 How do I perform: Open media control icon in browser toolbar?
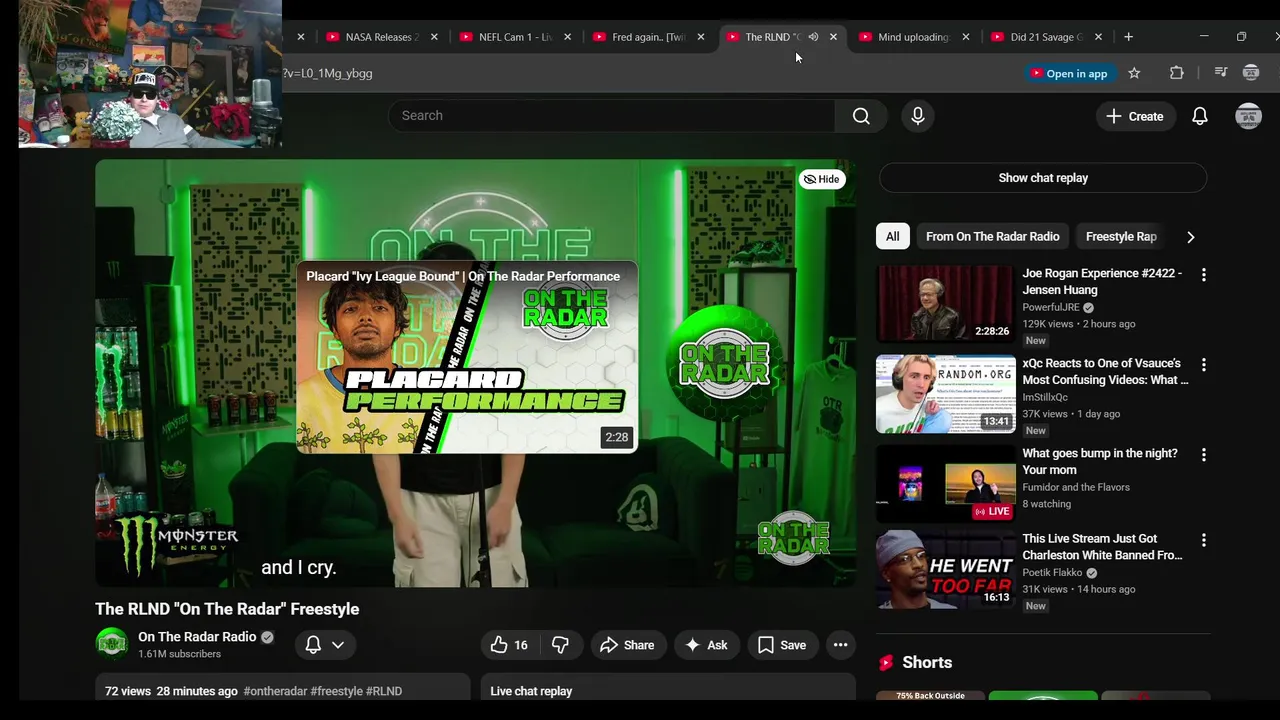[x=1220, y=73]
